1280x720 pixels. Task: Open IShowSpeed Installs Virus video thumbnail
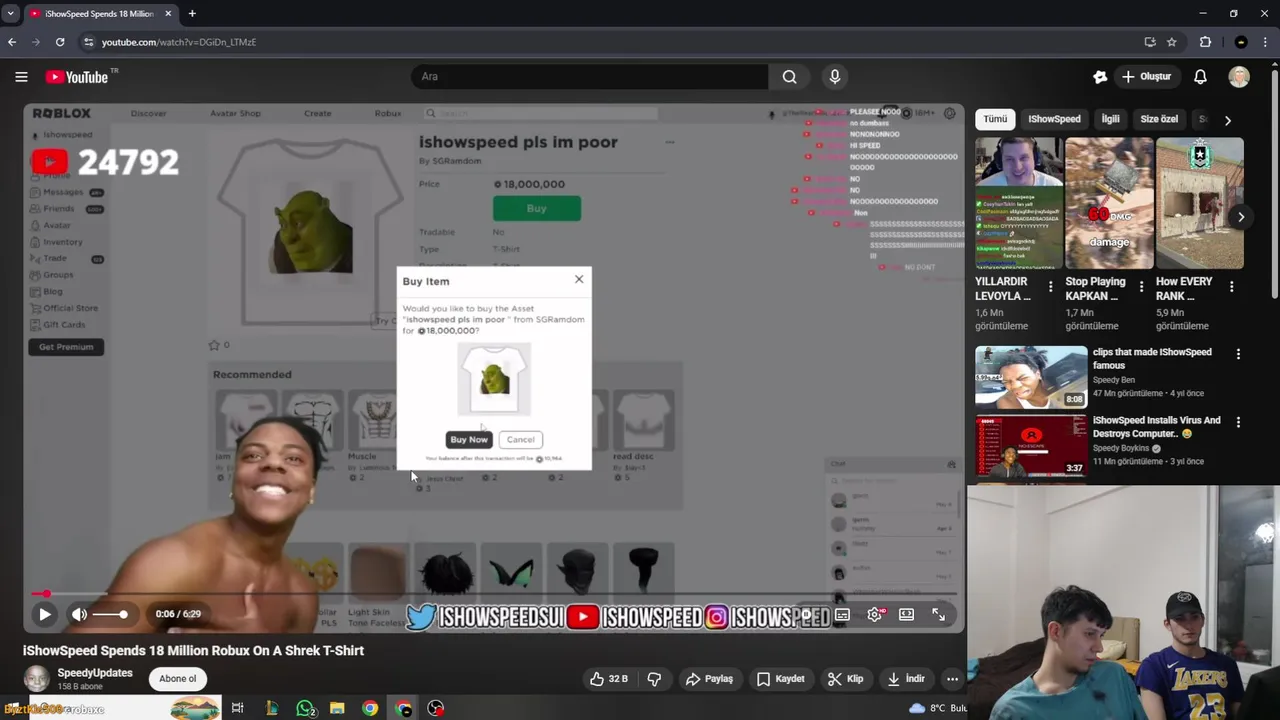coord(1031,445)
